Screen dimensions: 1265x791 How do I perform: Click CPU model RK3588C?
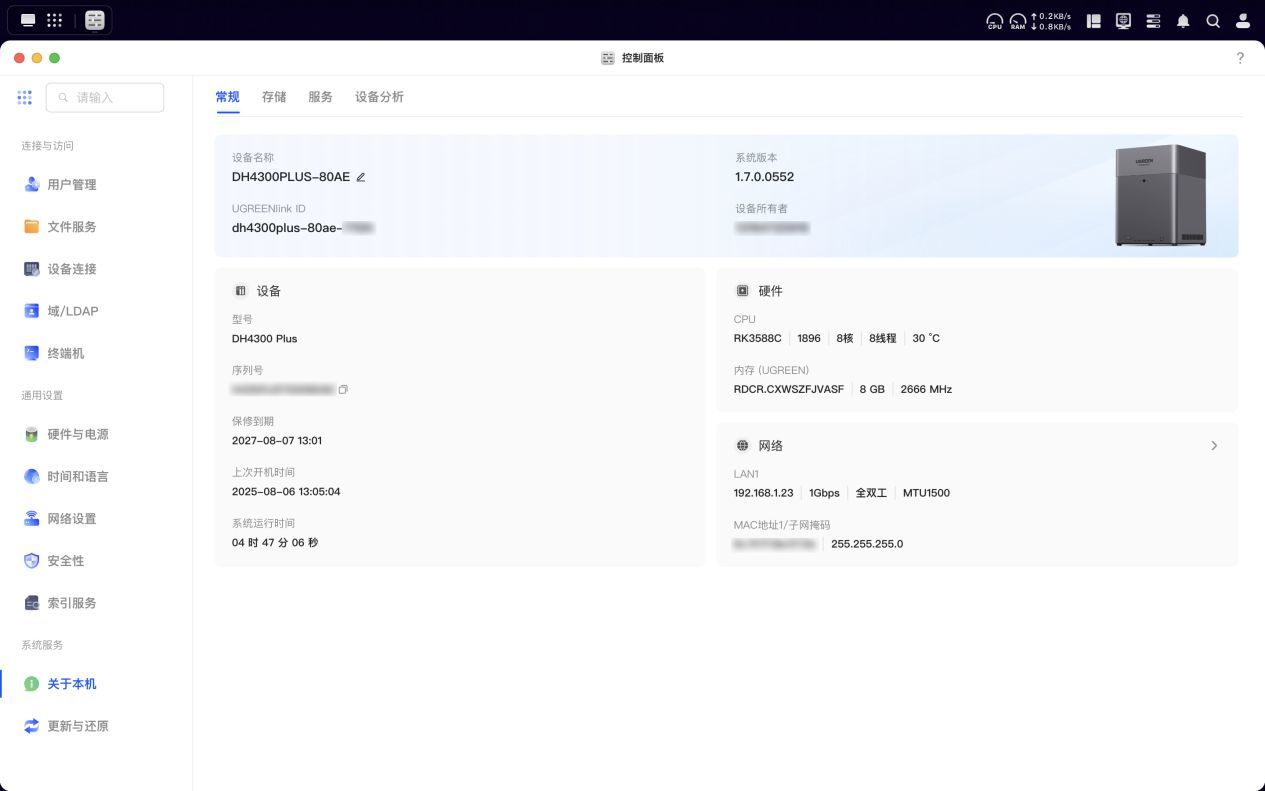pyautogui.click(x=757, y=338)
